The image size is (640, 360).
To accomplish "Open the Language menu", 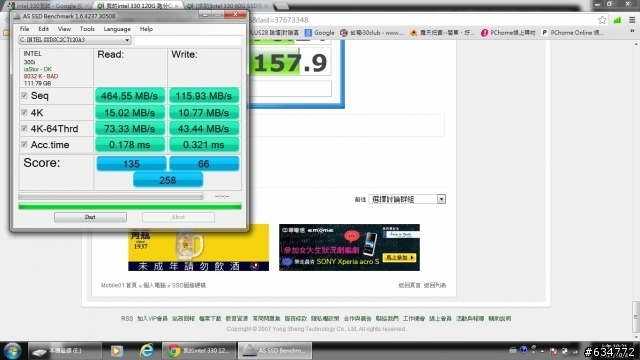I will pyautogui.click(x=117, y=29).
